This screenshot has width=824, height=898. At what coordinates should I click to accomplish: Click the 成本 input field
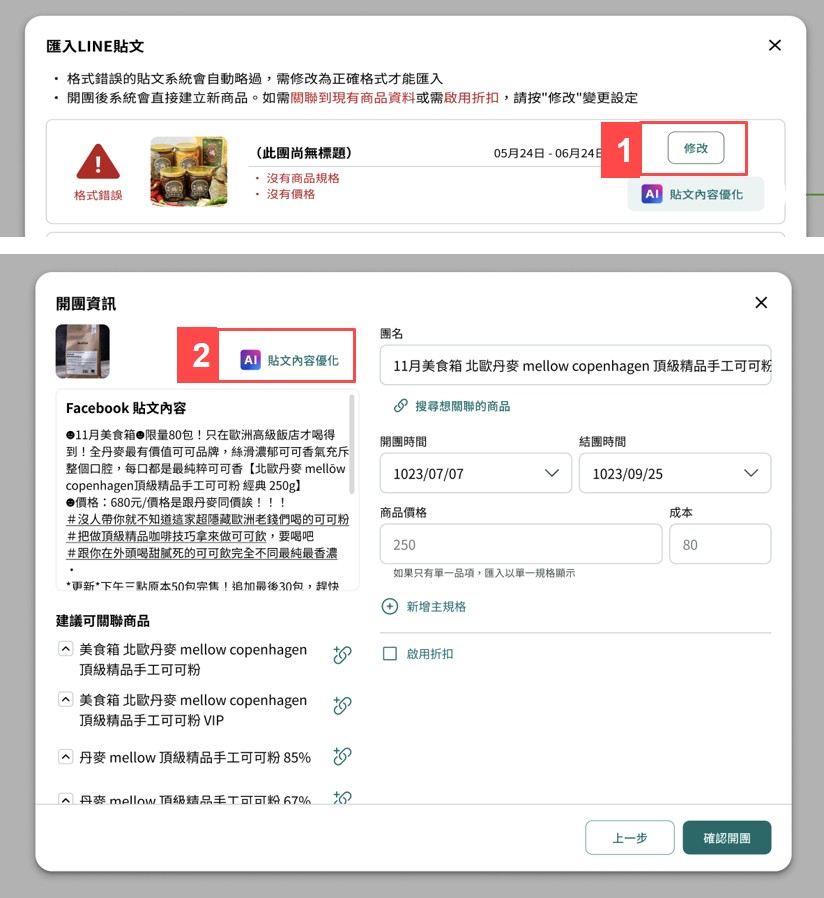720,544
